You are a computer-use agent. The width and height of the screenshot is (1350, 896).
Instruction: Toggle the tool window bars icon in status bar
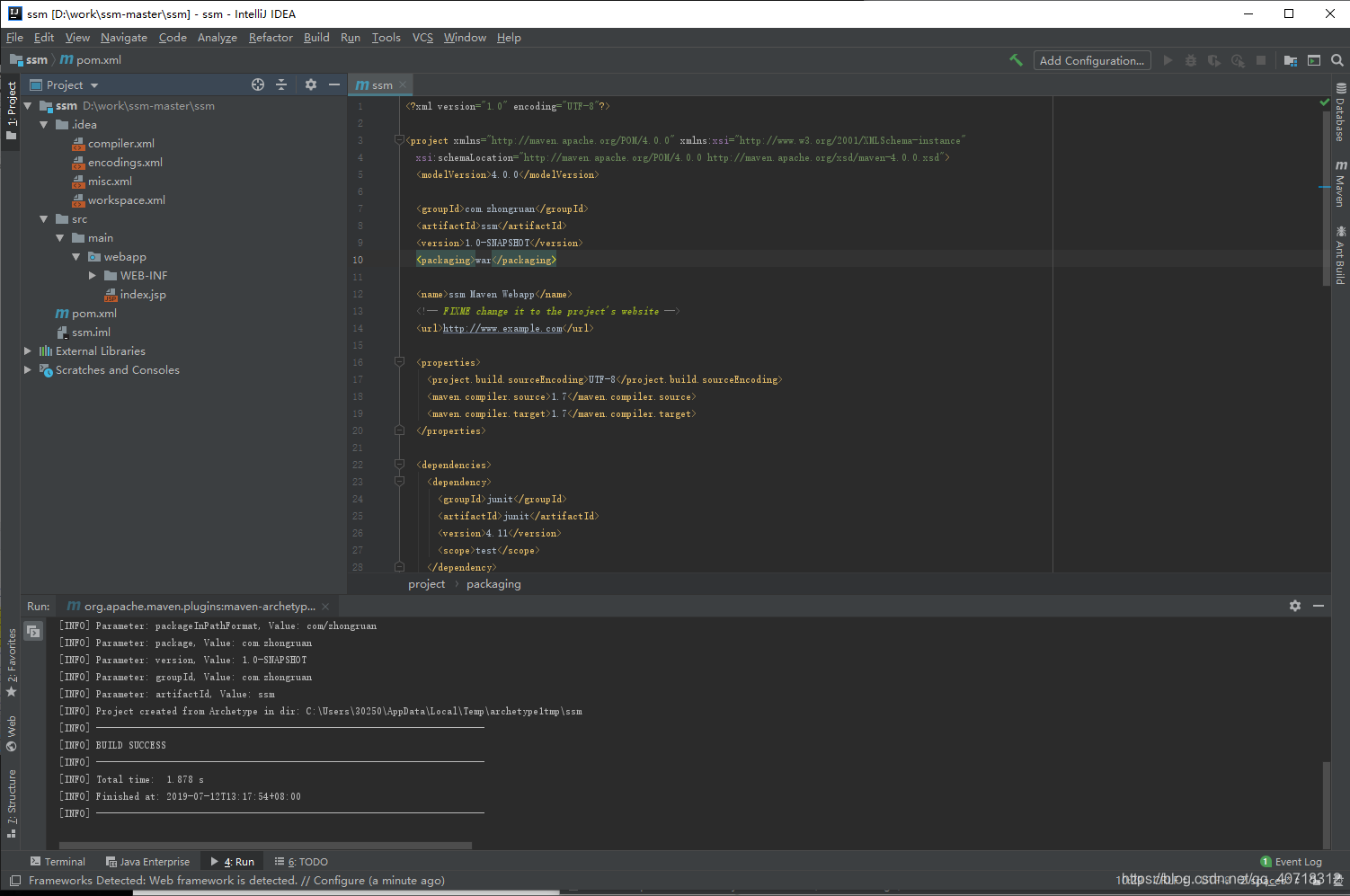coord(14,881)
